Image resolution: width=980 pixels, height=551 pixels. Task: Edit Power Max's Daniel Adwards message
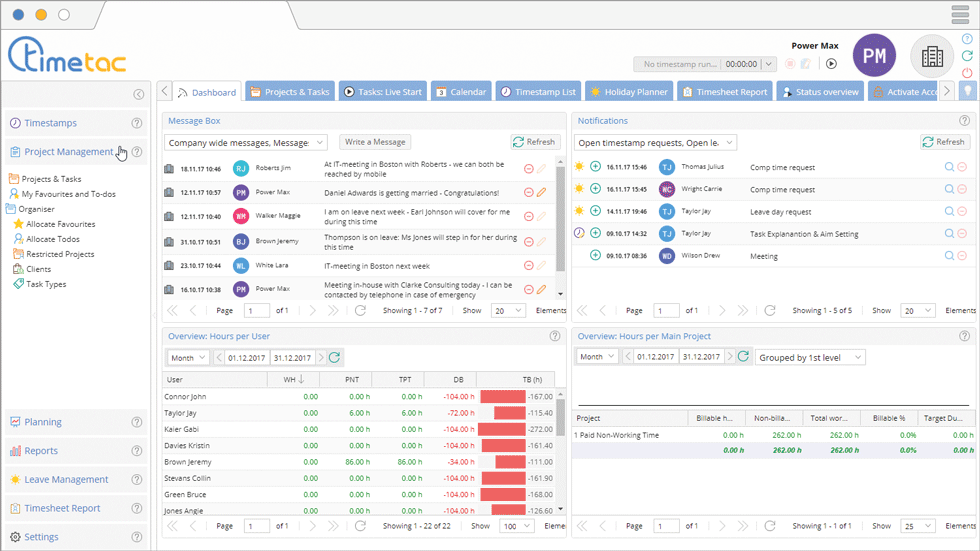click(x=542, y=193)
